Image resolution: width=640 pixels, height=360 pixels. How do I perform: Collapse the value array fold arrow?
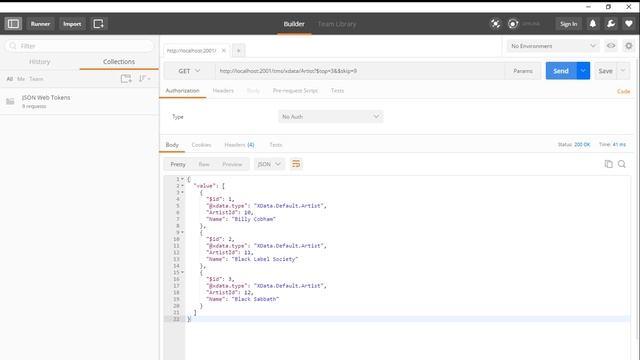pos(182,186)
